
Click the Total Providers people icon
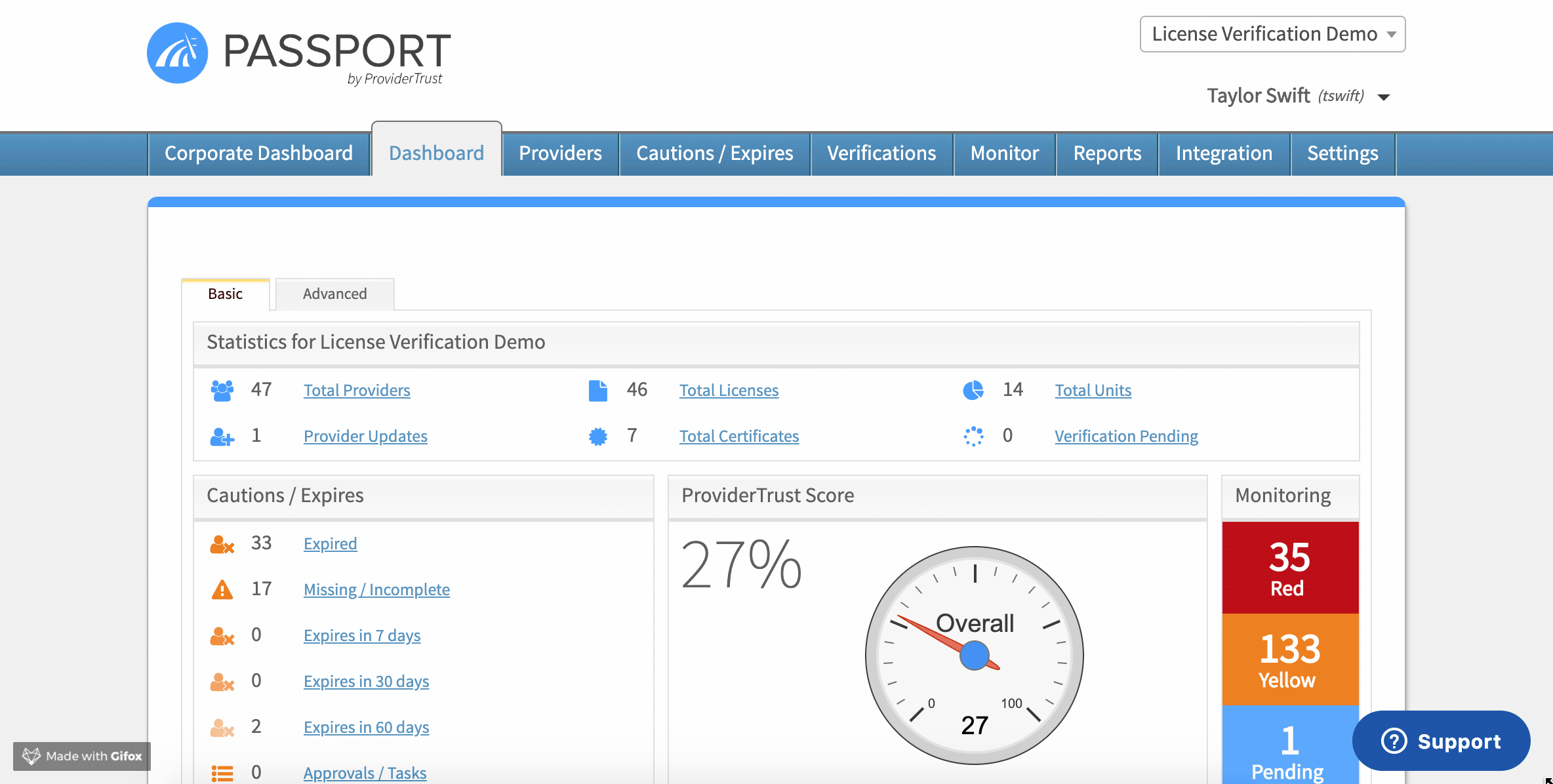point(222,390)
